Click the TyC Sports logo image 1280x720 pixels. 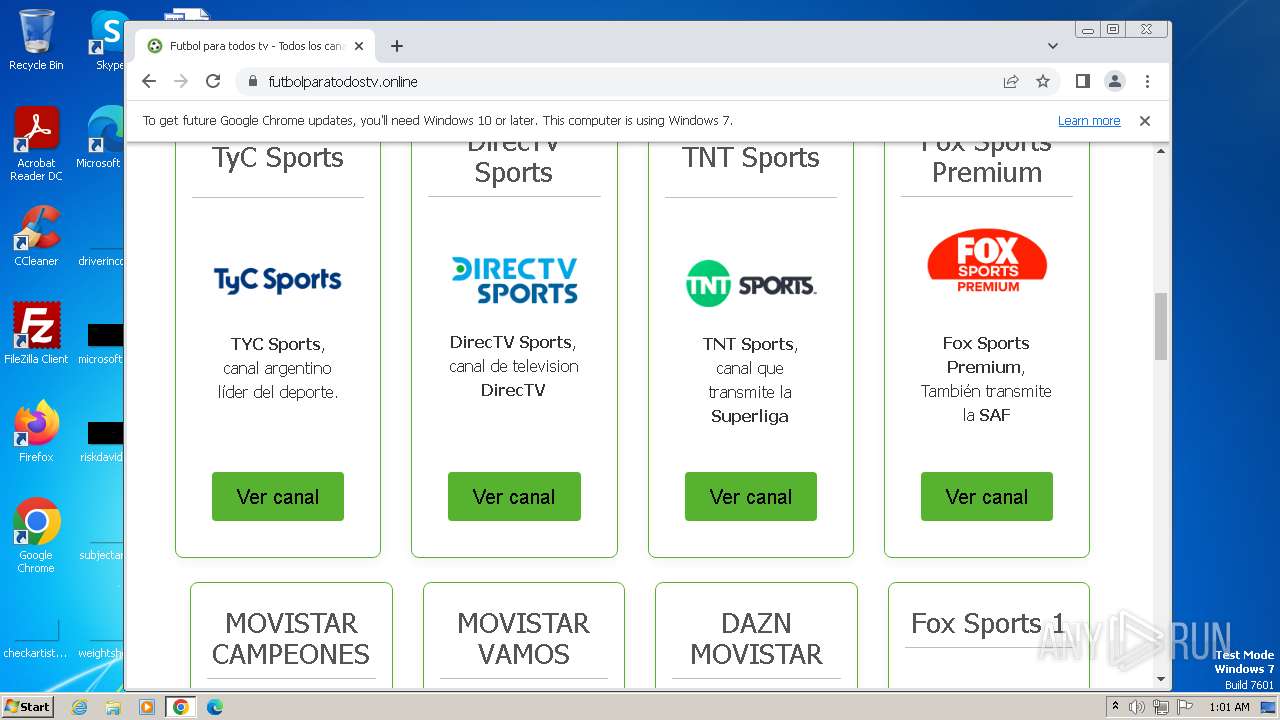(x=278, y=279)
